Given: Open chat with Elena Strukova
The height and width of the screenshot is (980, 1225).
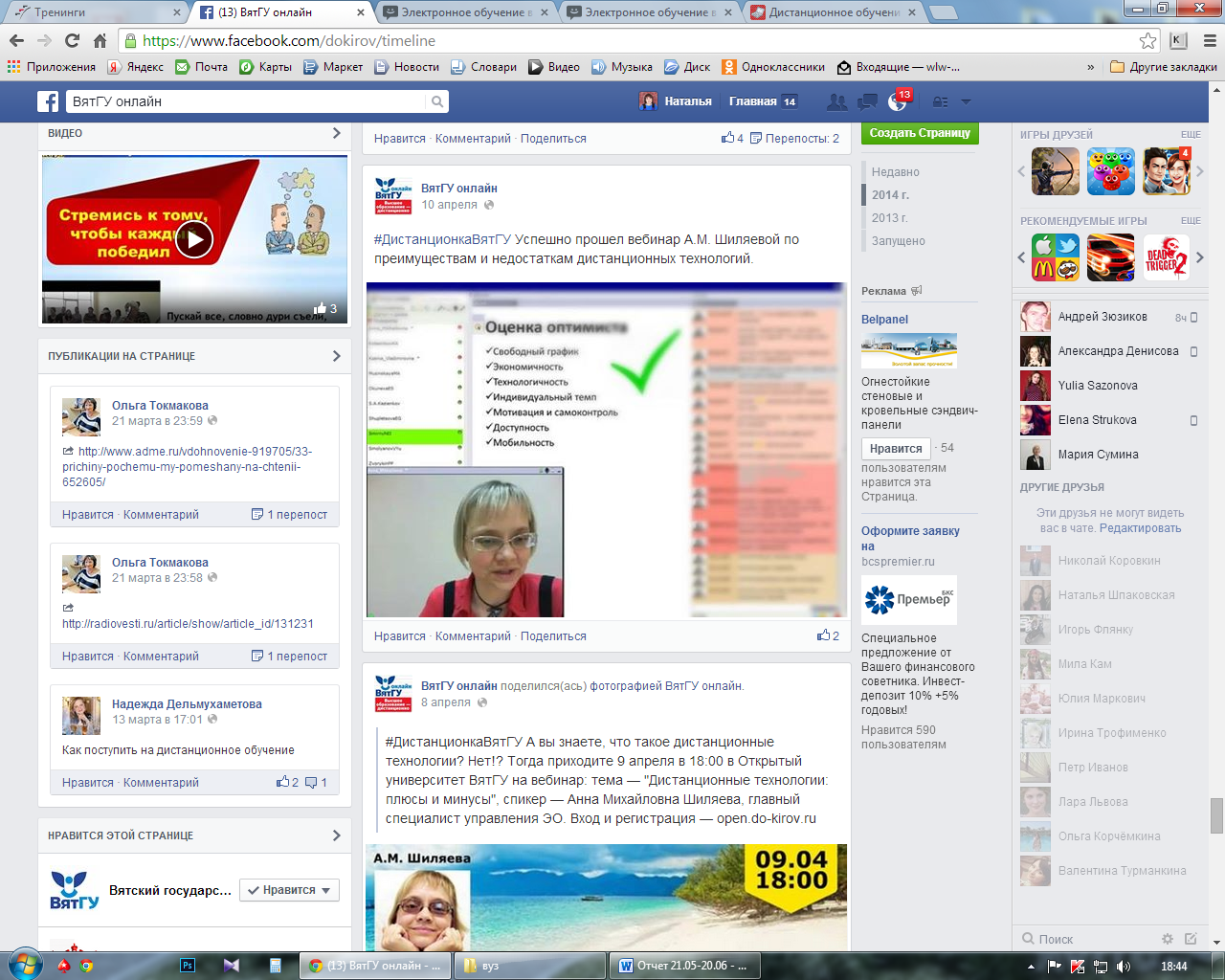Looking at the screenshot, I should [x=1108, y=420].
